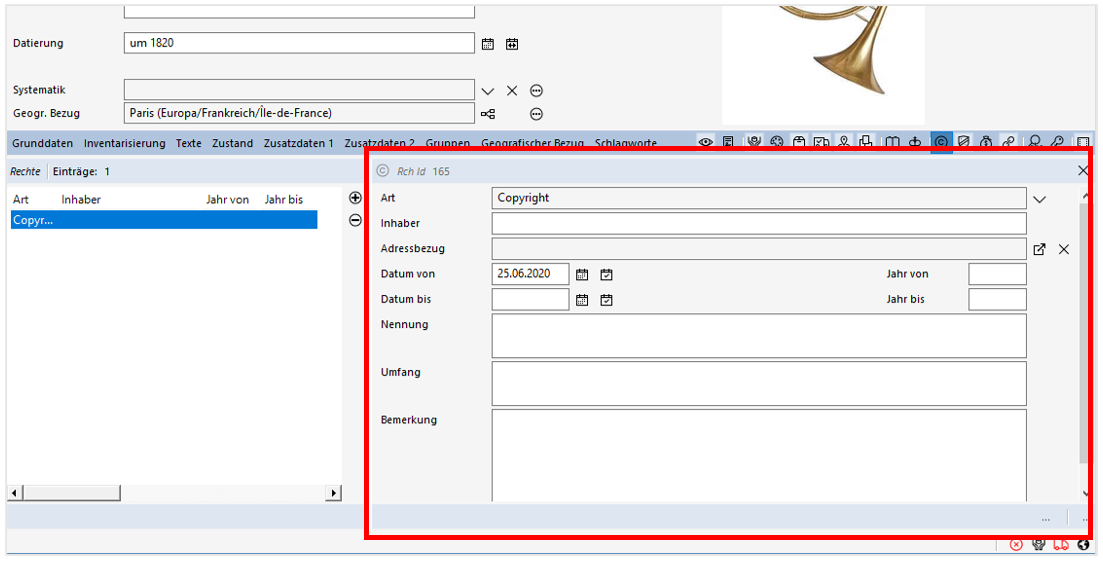Open the hierarchy icon beside Geogr. Bezug
Image resolution: width=1103 pixels, height=562 pixels.
(488, 114)
